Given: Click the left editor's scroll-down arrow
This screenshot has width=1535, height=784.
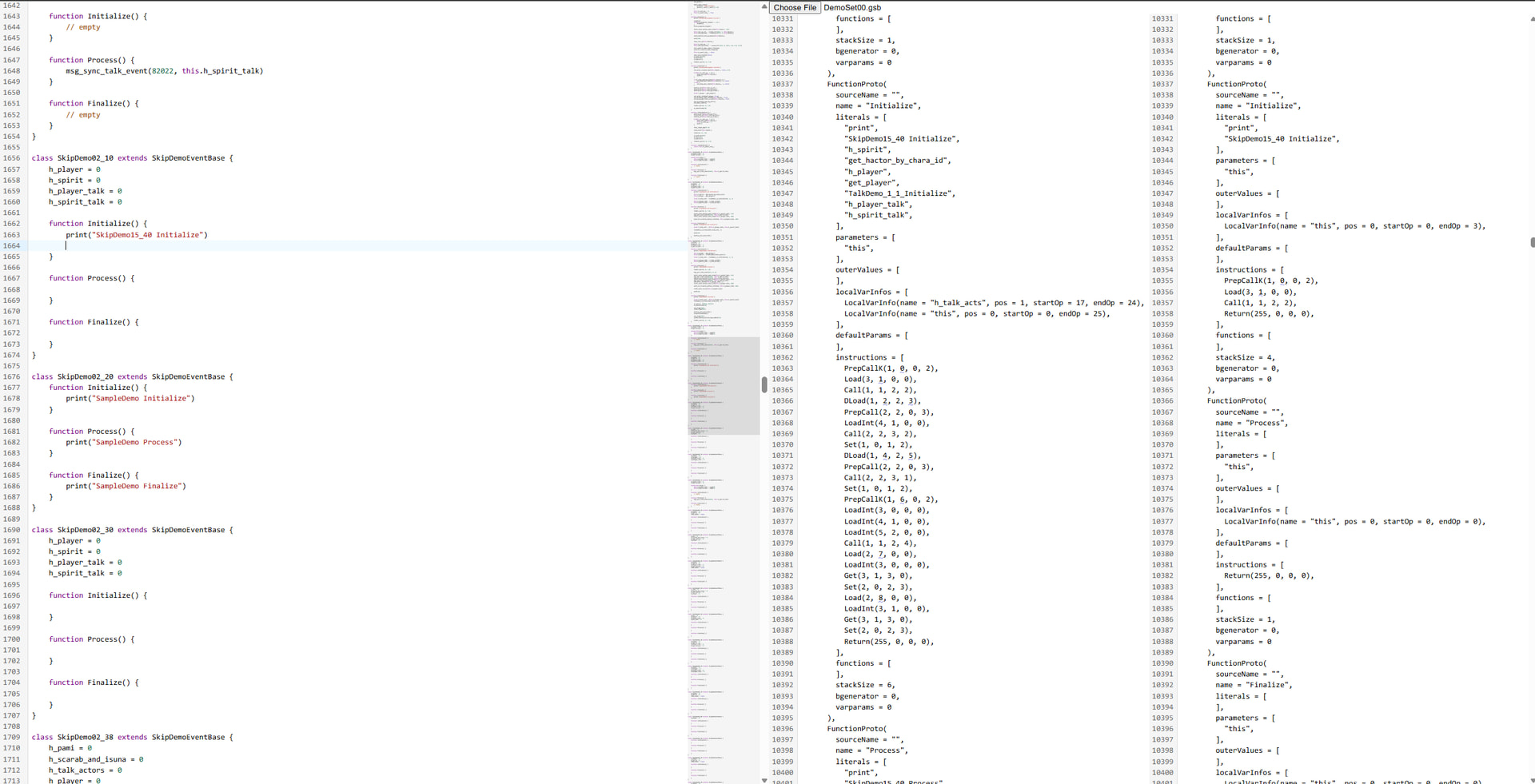Looking at the screenshot, I should pyautogui.click(x=764, y=779).
